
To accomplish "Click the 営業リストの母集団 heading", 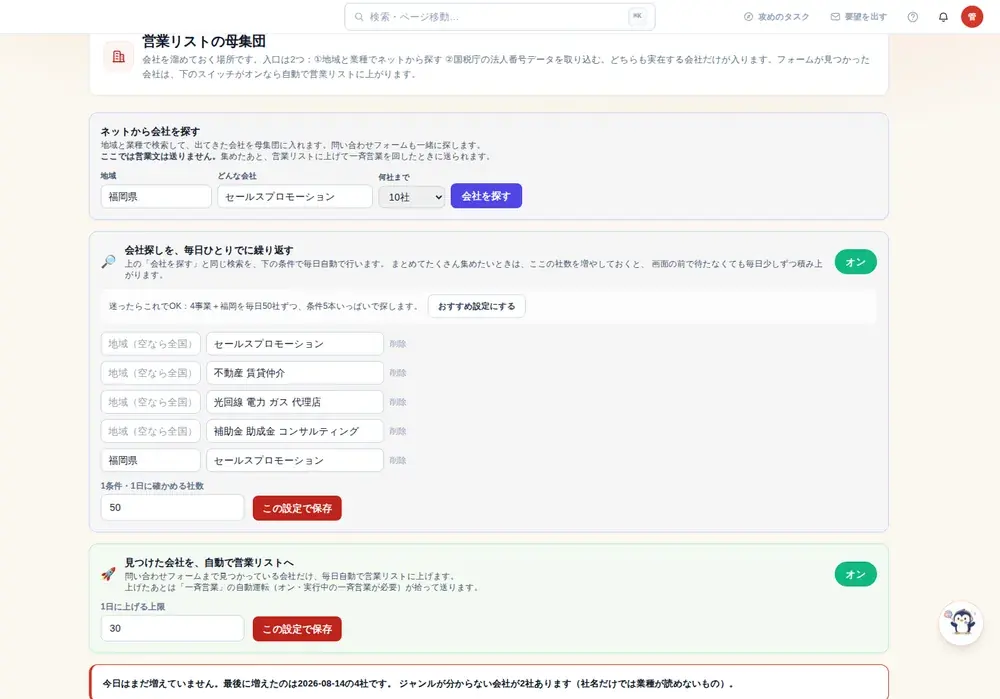I will point(204,41).
